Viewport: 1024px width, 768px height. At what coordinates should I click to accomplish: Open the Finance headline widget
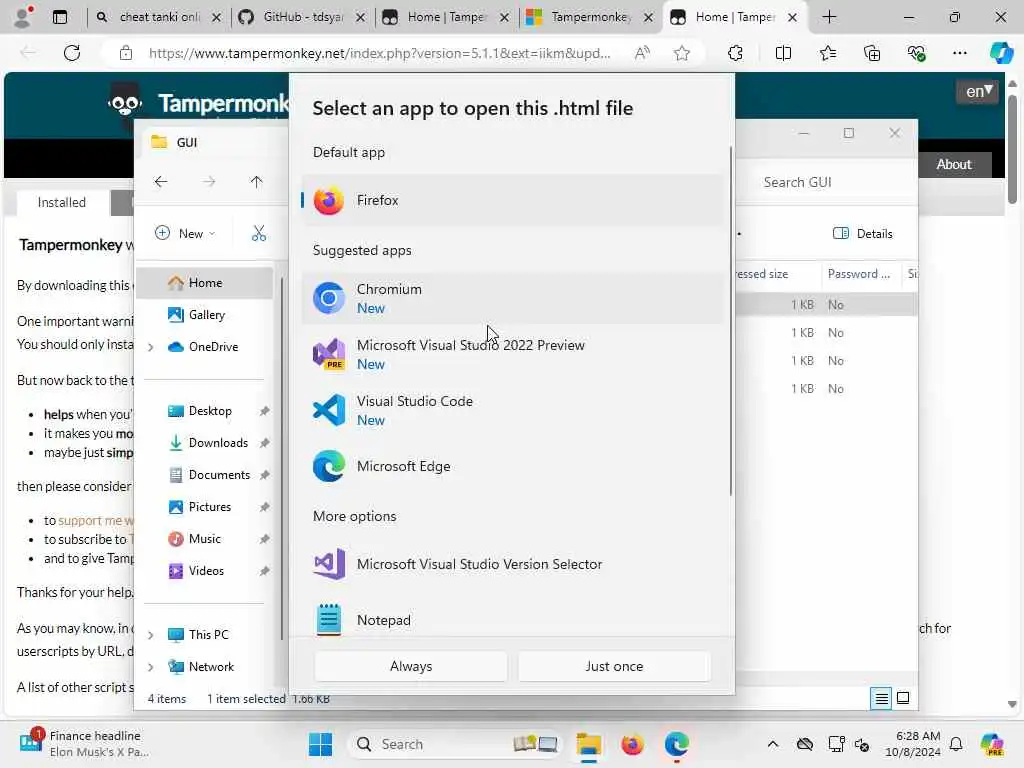click(84, 744)
